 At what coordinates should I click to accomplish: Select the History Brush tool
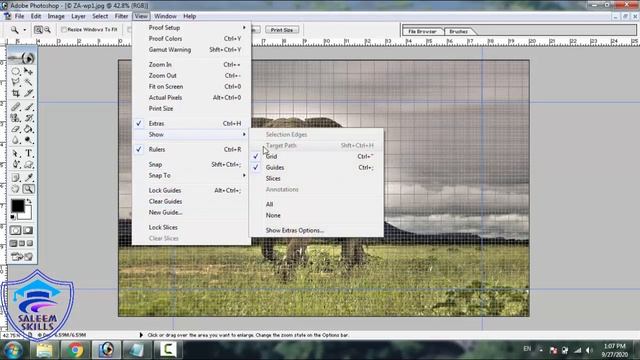tap(28, 118)
